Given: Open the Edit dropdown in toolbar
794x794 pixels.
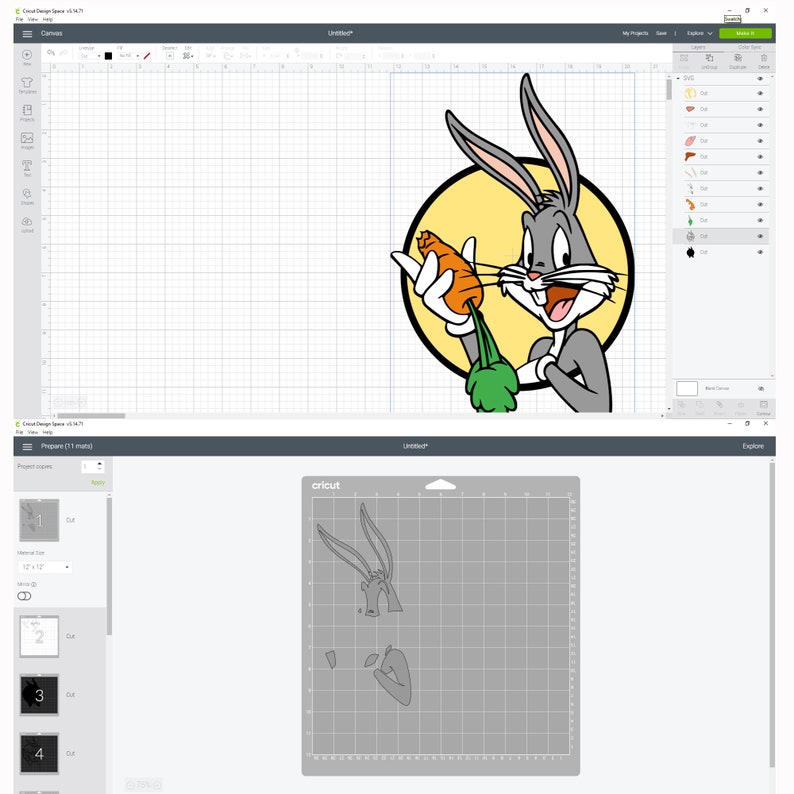Looking at the screenshot, I should click(188, 56).
